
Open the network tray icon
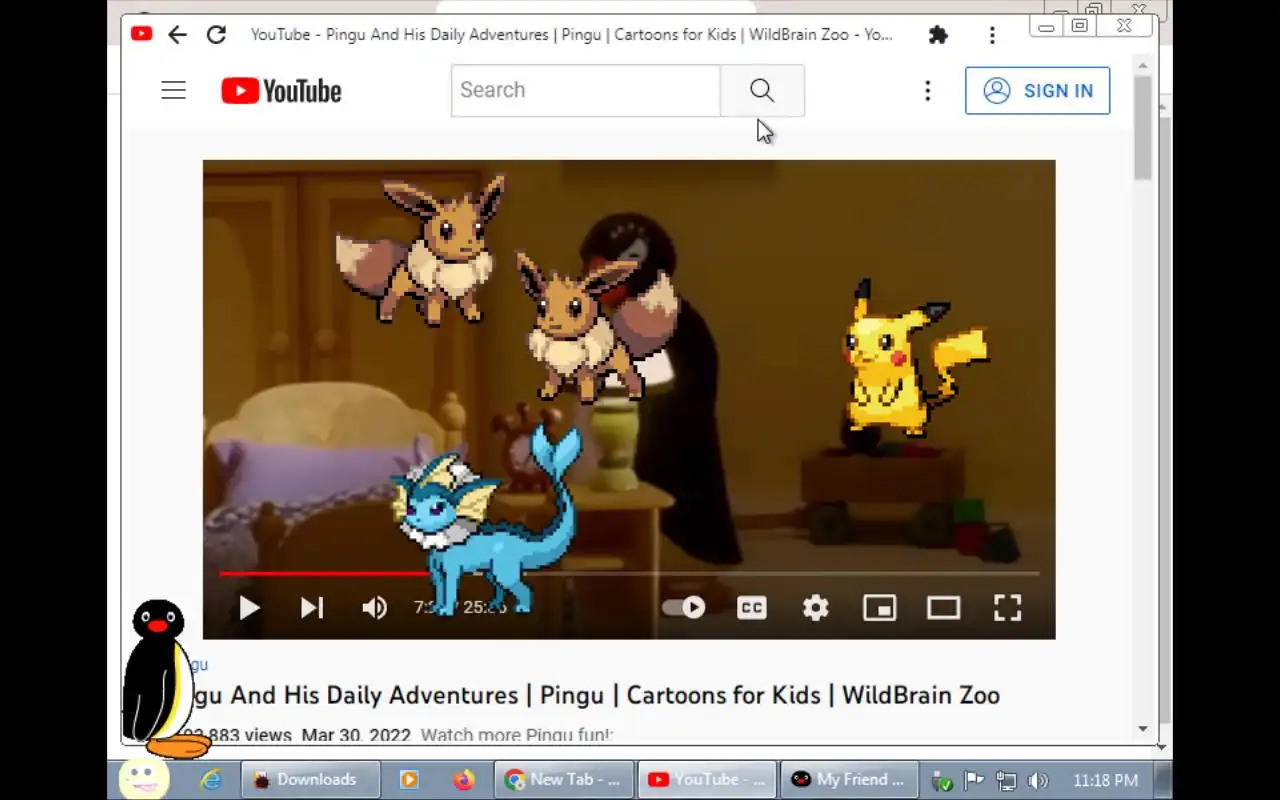(1006, 781)
